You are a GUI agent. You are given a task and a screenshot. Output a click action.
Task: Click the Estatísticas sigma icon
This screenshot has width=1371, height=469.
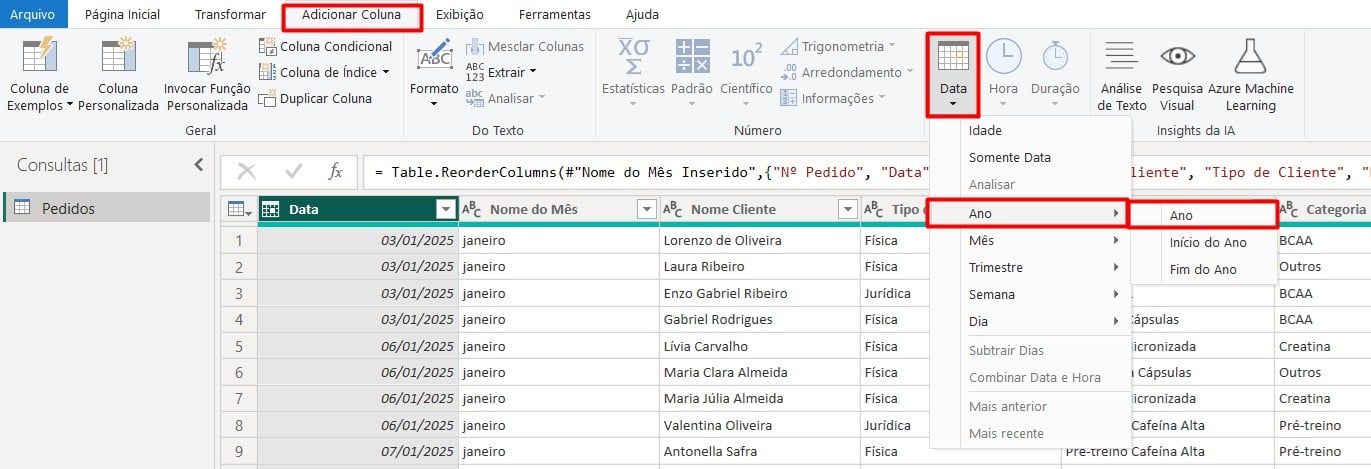pos(633,56)
